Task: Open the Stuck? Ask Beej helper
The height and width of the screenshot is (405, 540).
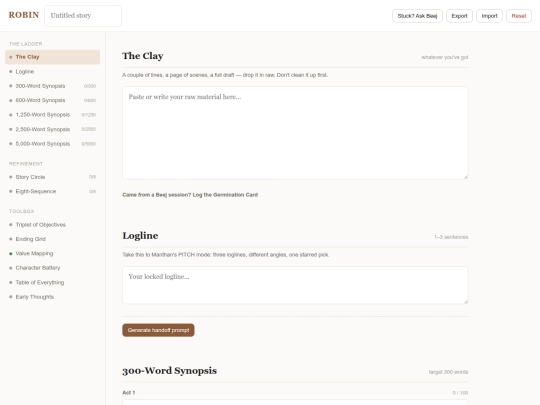Action: 417,16
